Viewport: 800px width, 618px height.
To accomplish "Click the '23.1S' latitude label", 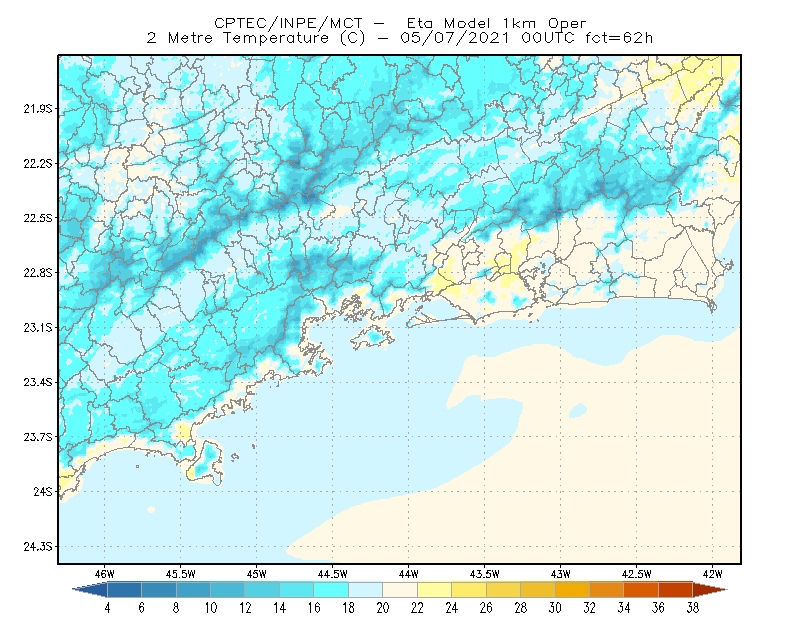I will pos(38,327).
